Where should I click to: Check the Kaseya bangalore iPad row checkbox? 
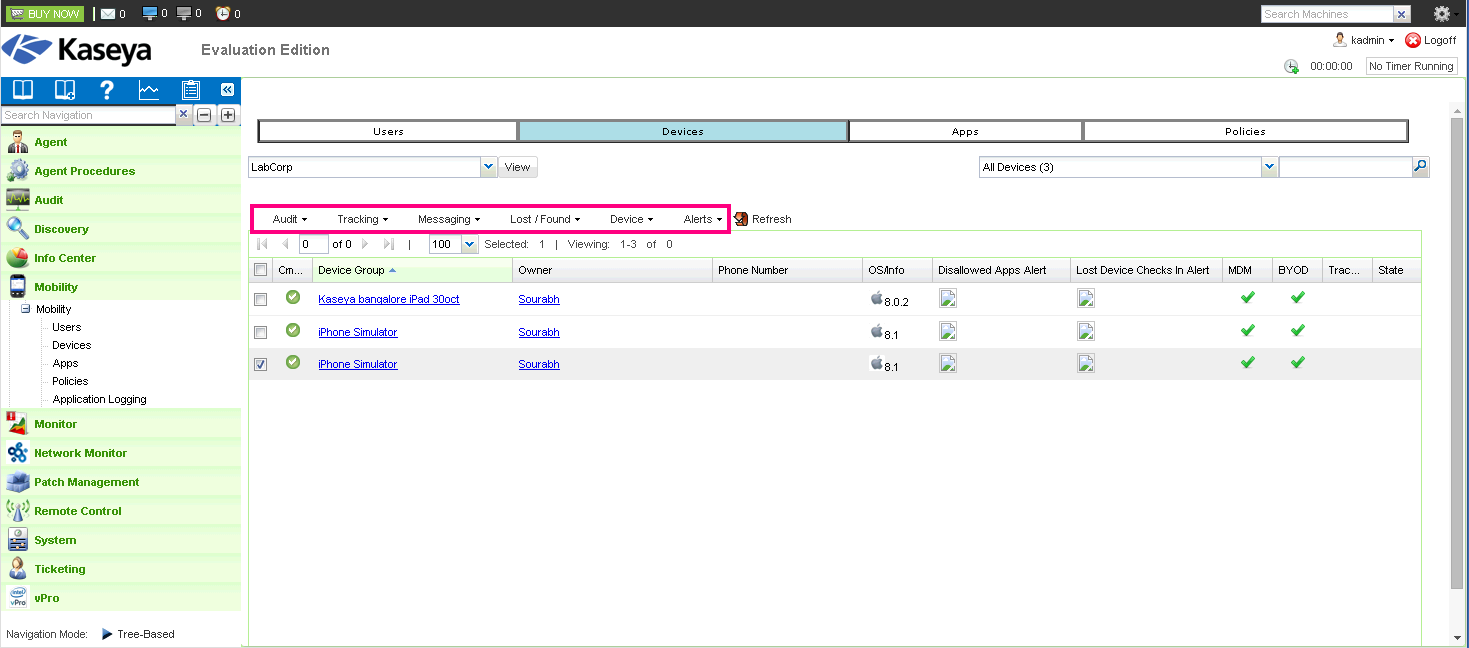(261, 300)
